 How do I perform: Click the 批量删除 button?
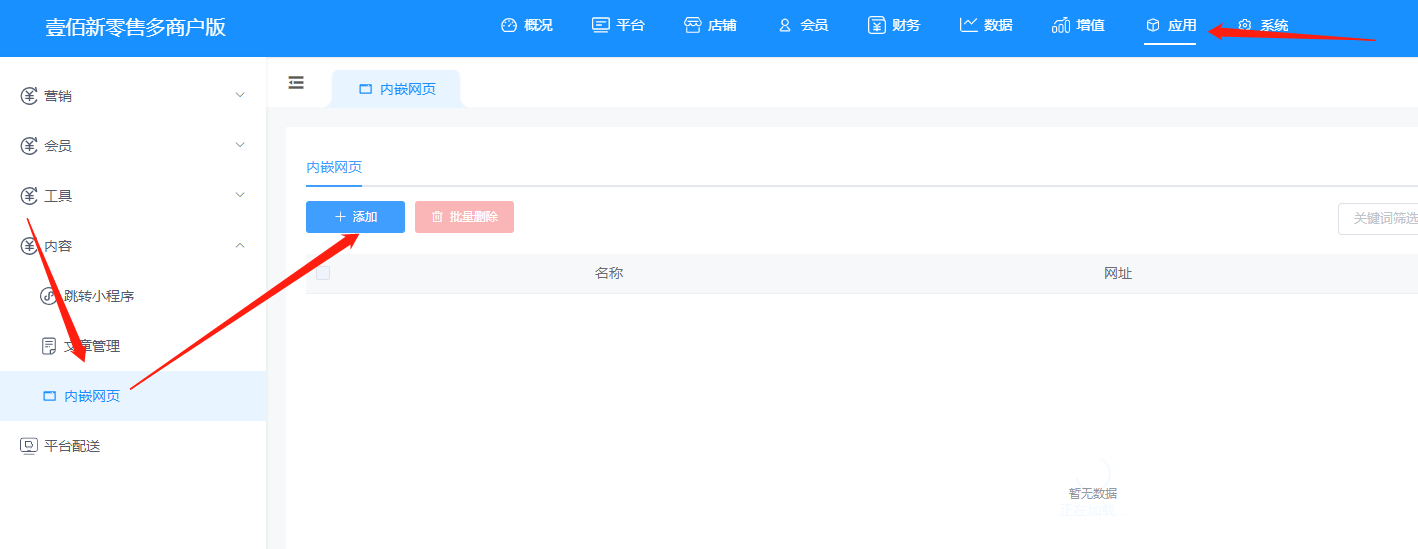[x=464, y=217]
